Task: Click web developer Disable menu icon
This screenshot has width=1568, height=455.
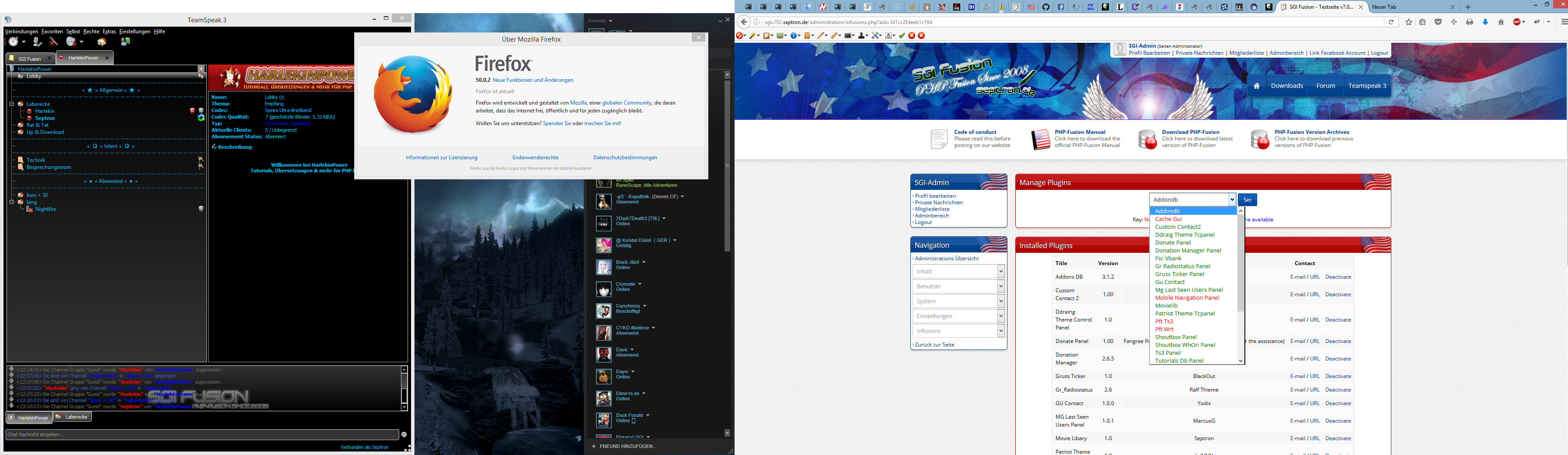Action: (740, 35)
